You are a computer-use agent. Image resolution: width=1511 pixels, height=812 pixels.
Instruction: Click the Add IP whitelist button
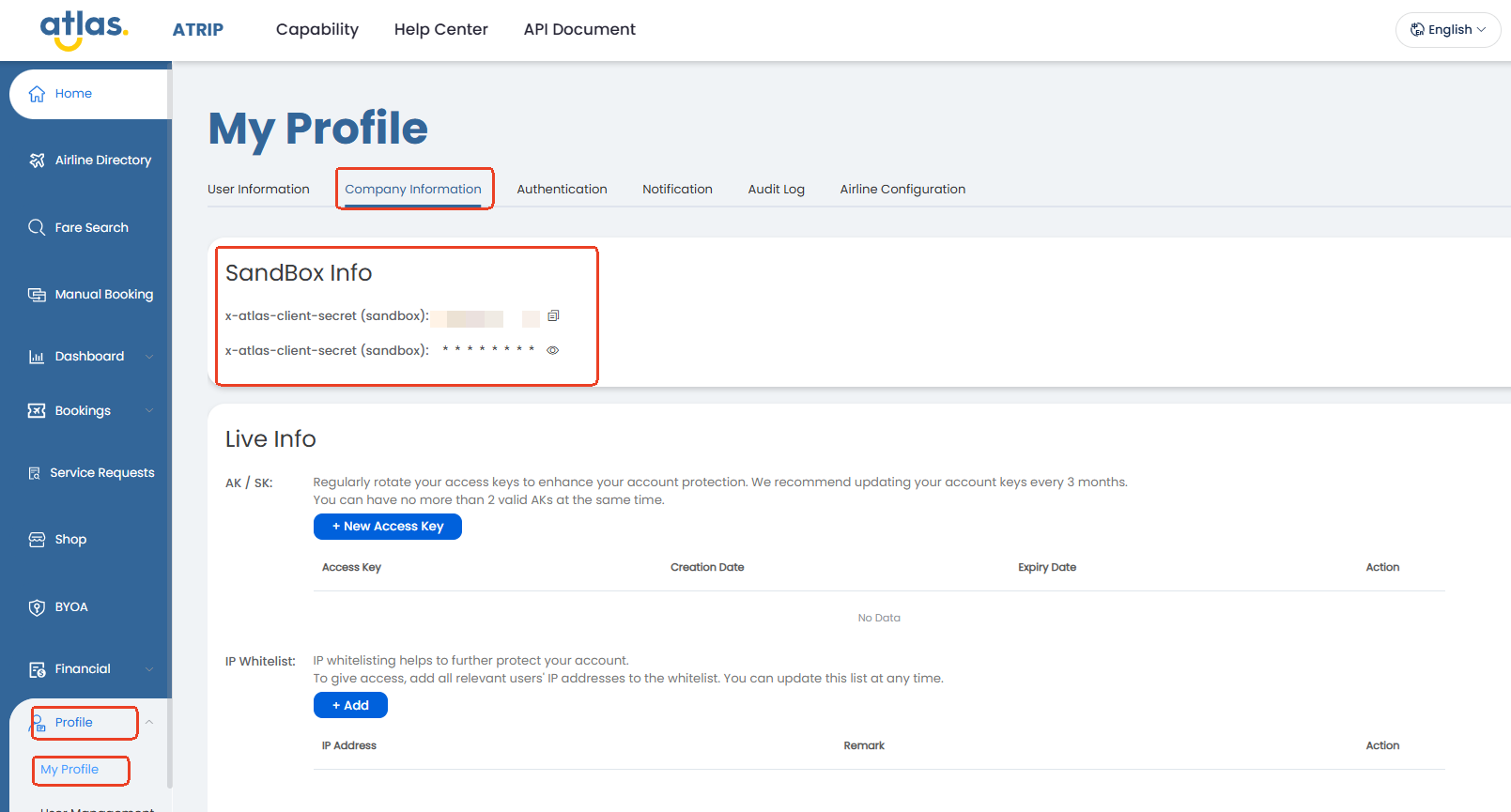coord(350,705)
